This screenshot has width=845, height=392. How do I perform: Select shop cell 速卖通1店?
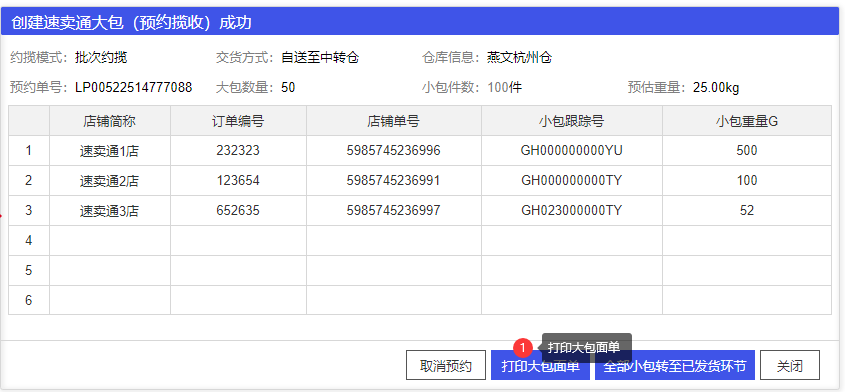click(110, 151)
